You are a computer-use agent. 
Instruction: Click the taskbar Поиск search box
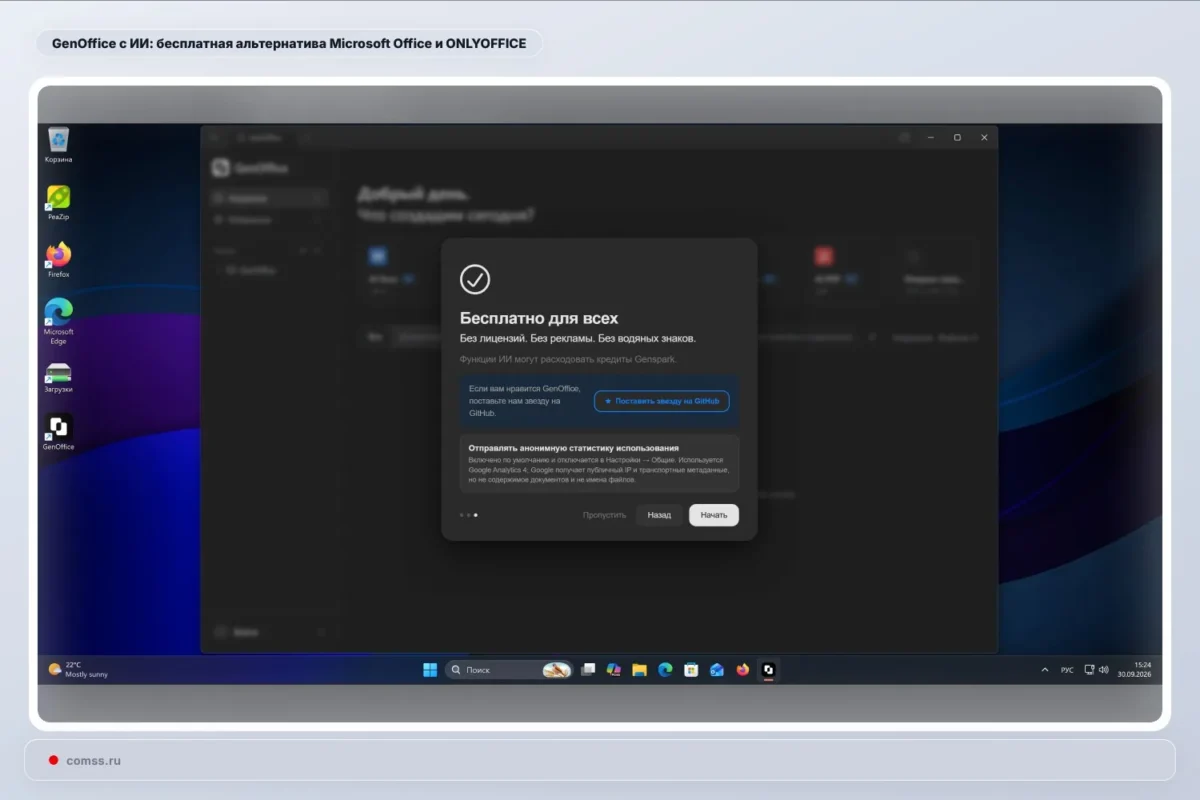508,670
